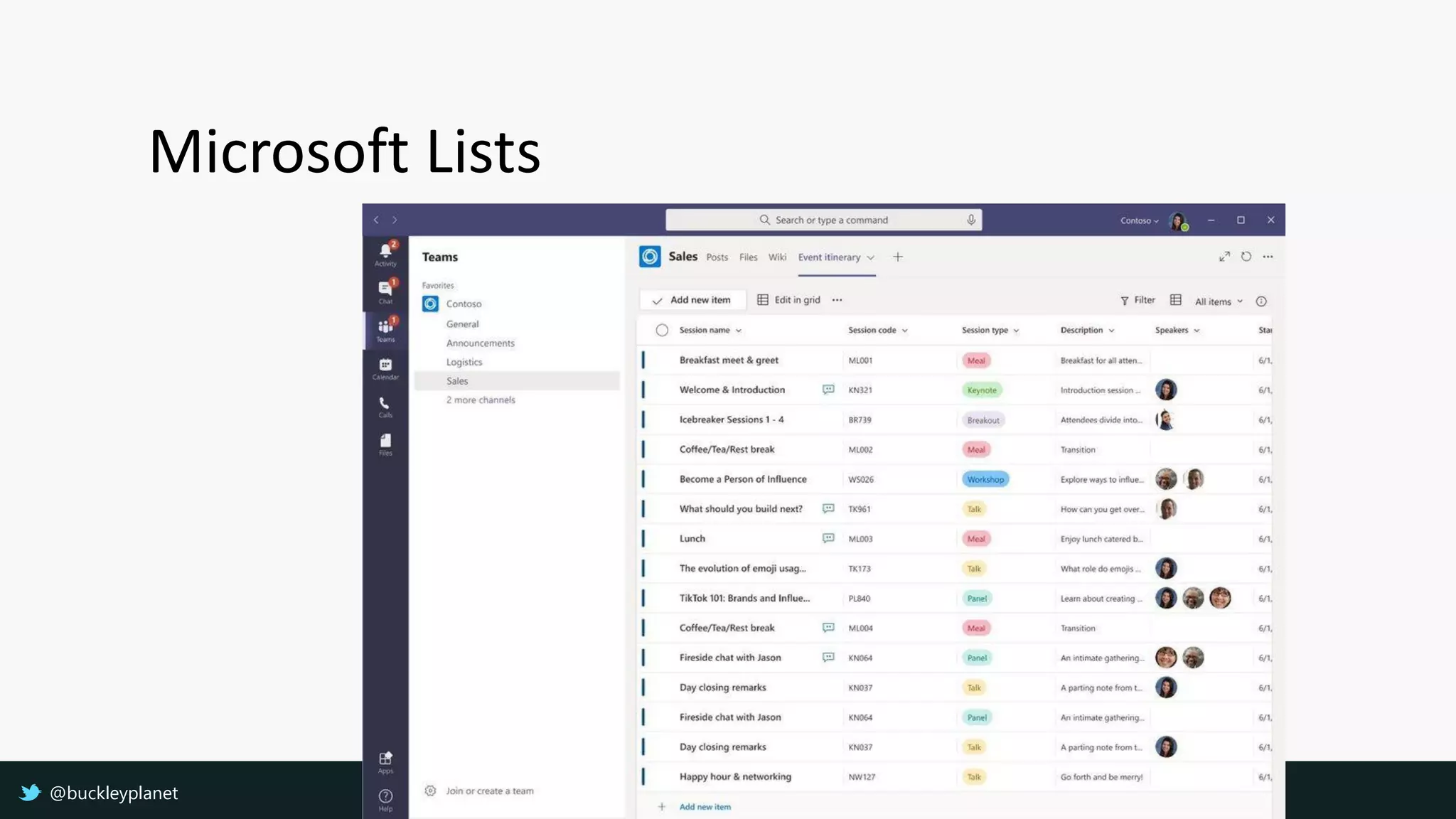This screenshot has width=1456, height=819.
Task: Open more tab options ellipsis
Action: pos(1268,257)
